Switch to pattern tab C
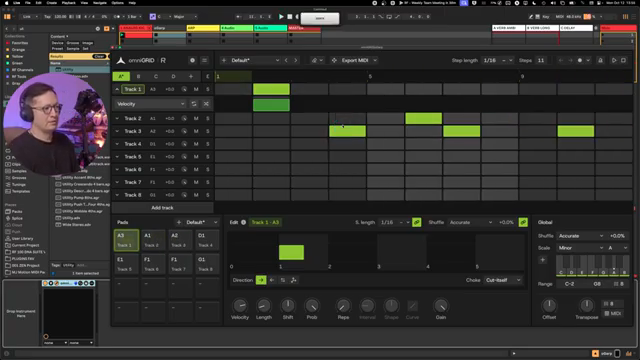Screen dimensions: 640x360 (x=156, y=76)
